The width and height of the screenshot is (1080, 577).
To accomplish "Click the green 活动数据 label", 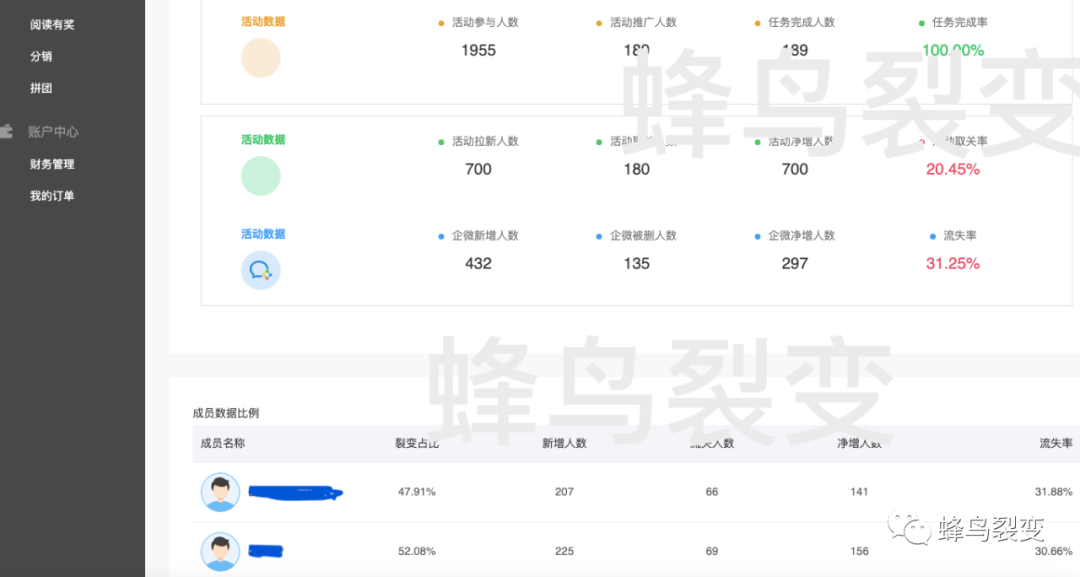I will [263, 140].
